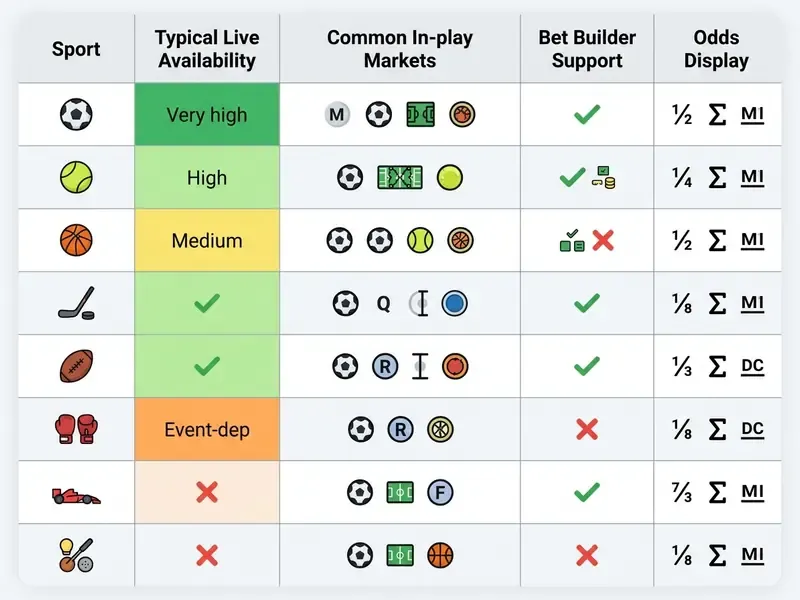The image size is (800, 600).
Task: Click the tennis ball sport icon
Action: point(76,177)
